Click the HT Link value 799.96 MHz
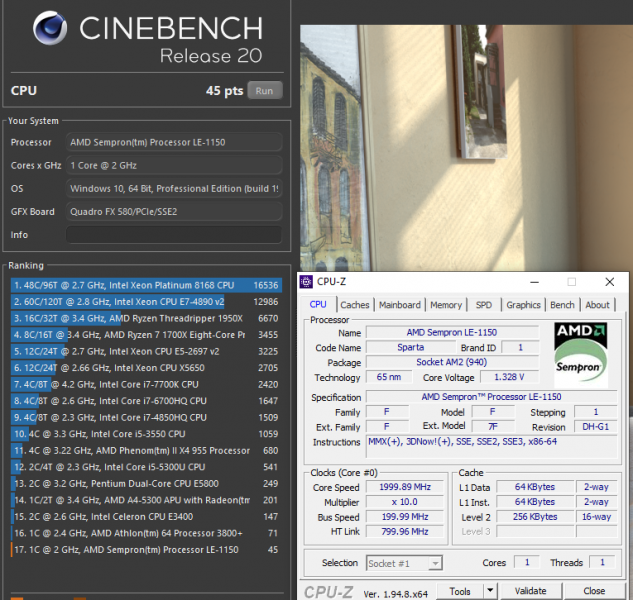633x600 pixels. (405, 532)
